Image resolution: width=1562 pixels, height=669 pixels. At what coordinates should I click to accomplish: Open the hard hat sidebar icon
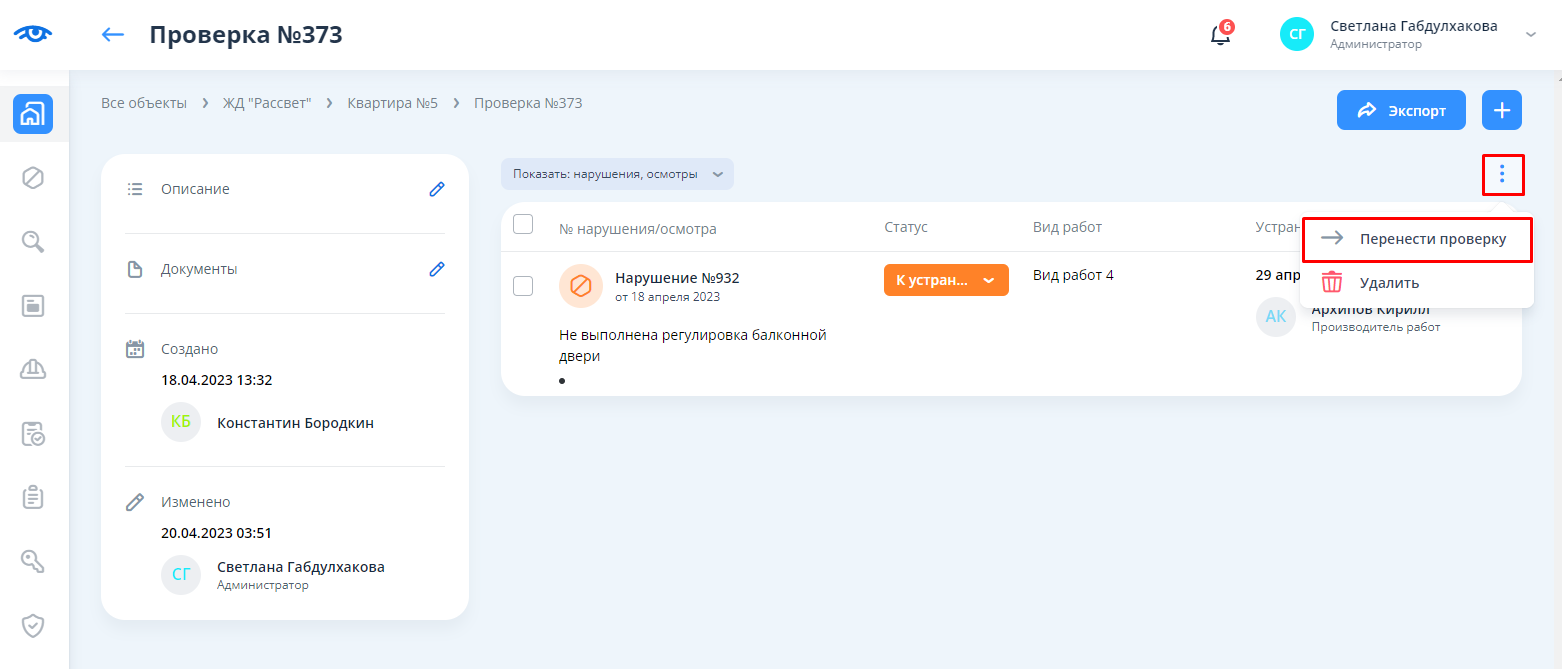click(33, 369)
